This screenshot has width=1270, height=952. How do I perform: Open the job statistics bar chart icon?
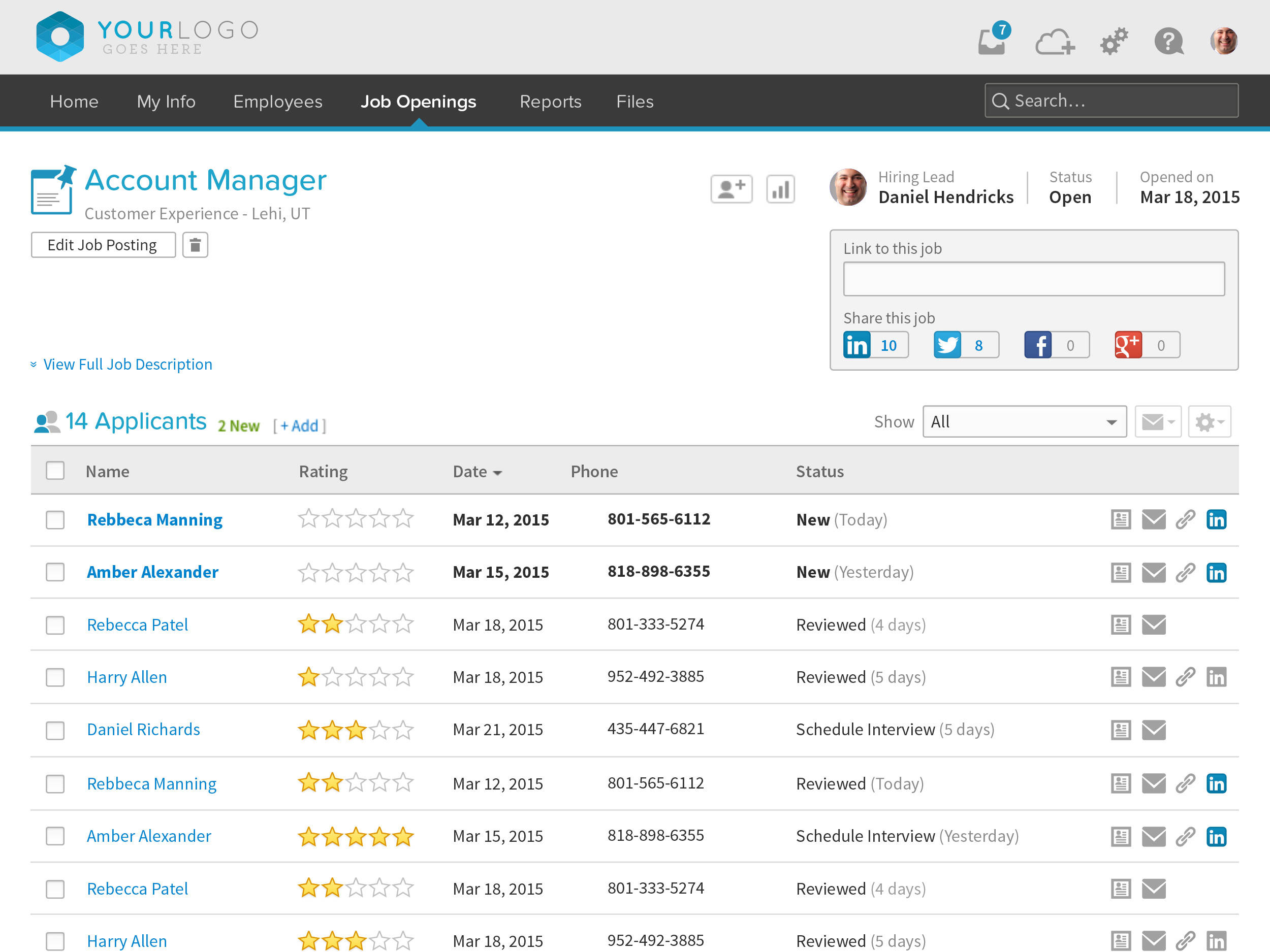pyautogui.click(x=780, y=189)
